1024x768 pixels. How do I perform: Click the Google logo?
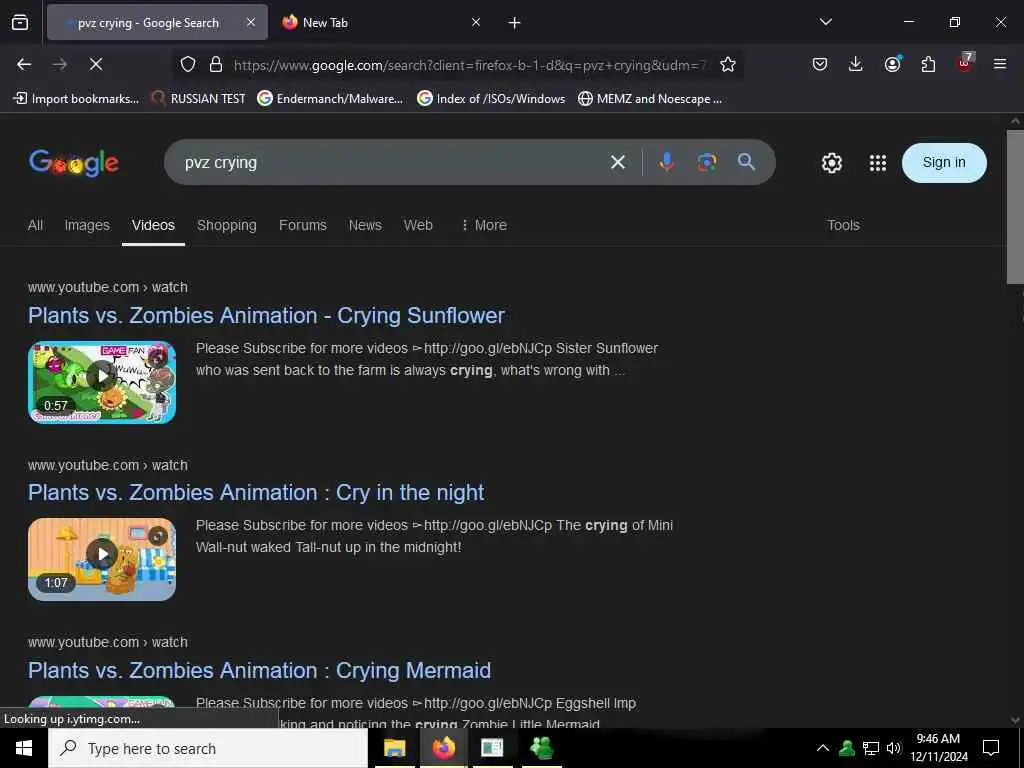point(74,163)
